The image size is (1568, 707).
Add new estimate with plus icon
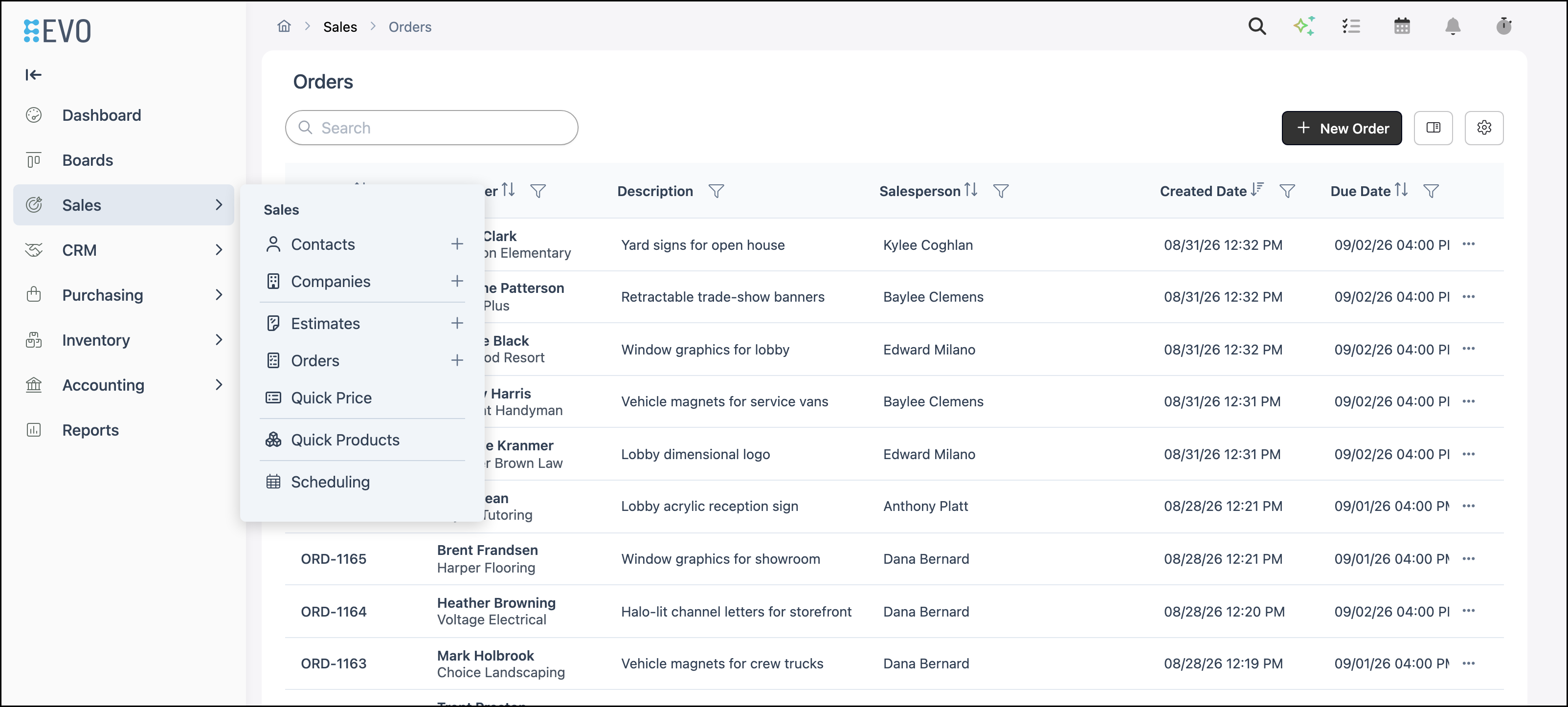pos(457,323)
